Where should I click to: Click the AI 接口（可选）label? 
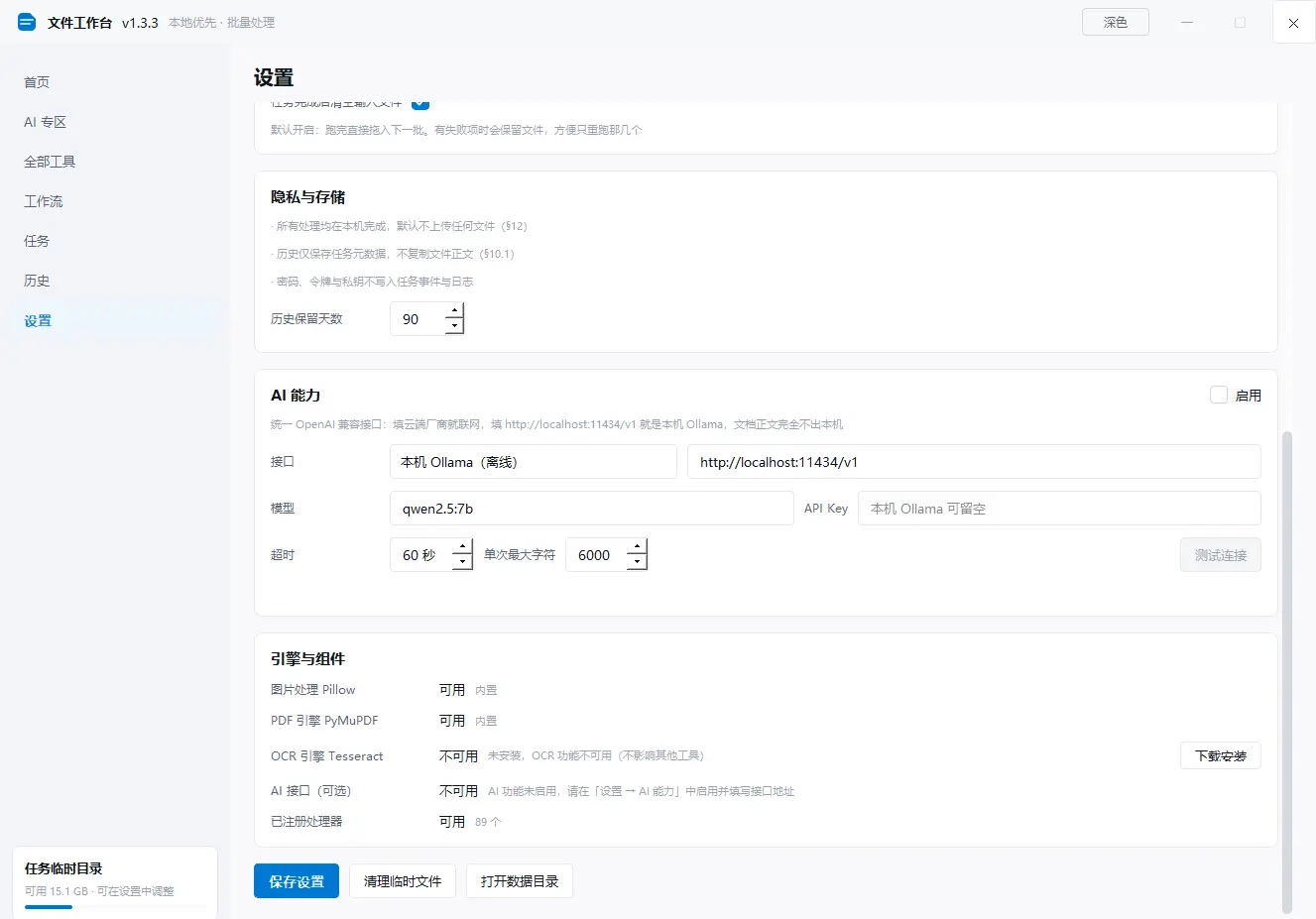coord(310,791)
